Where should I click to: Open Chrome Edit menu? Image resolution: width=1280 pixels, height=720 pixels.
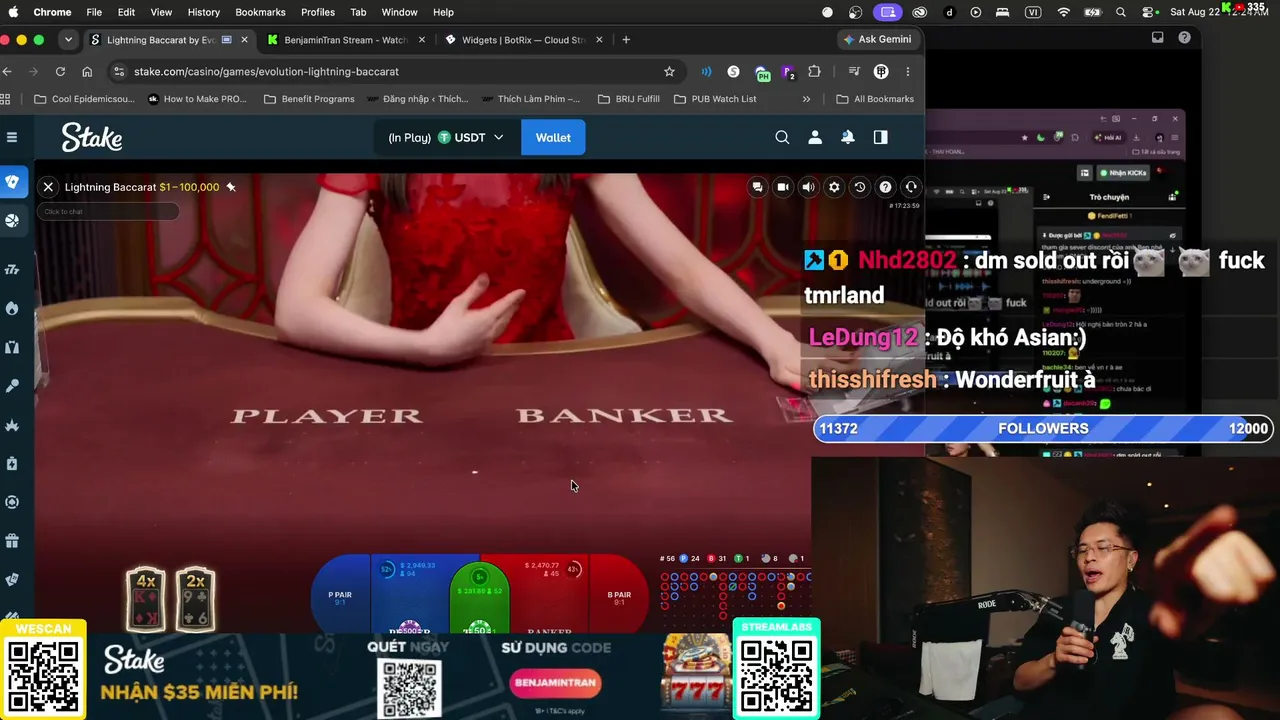tap(126, 12)
